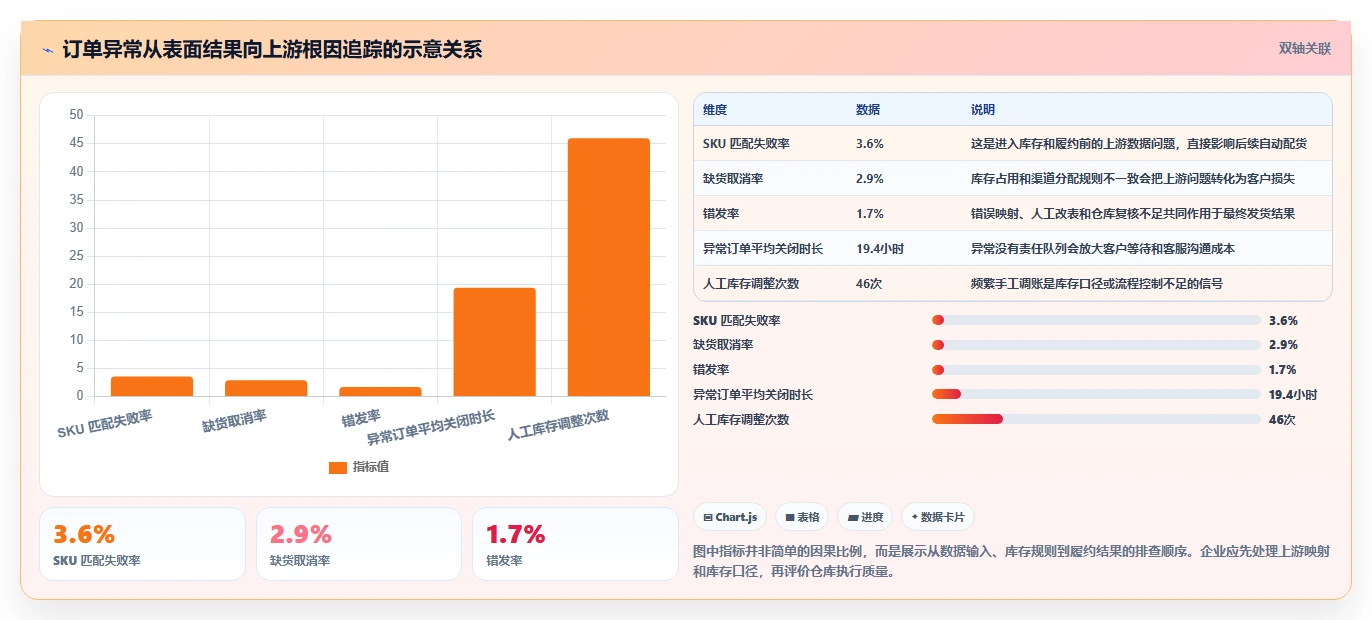This screenshot has height=620, width=1372.
Task: Open the 2.9% 缺货取消率 card
Action: point(359,544)
